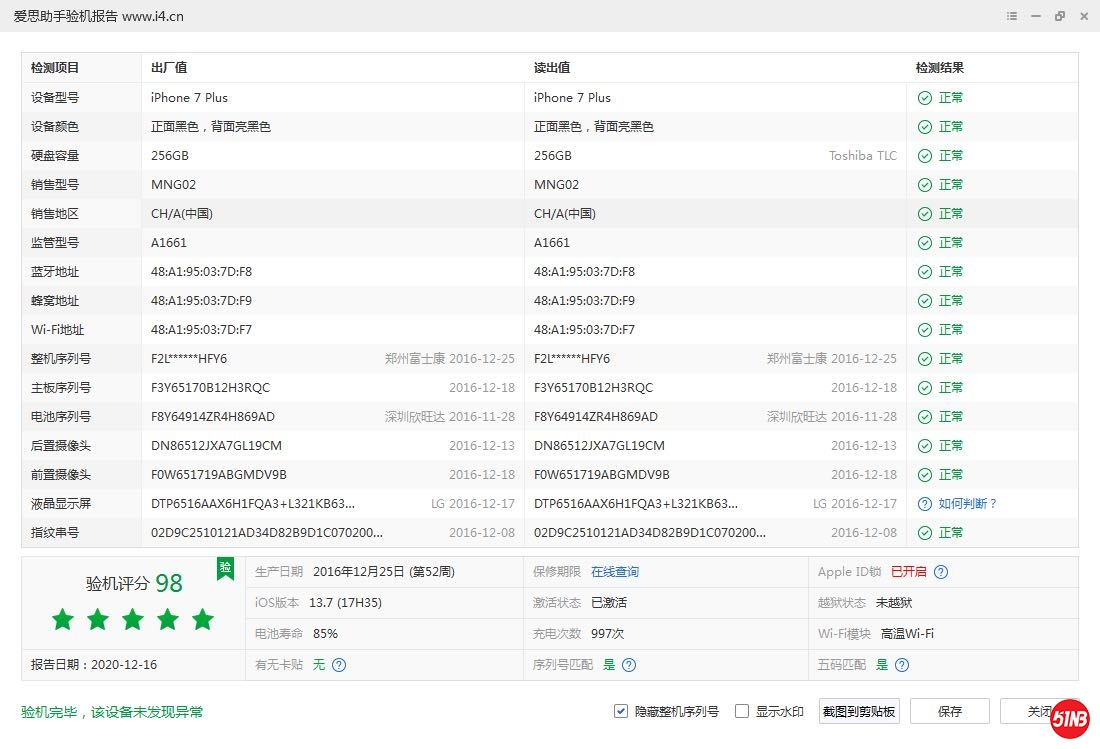Click the help icon next to Apple ID锁
The width and height of the screenshot is (1100, 749).
tap(941, 572)
